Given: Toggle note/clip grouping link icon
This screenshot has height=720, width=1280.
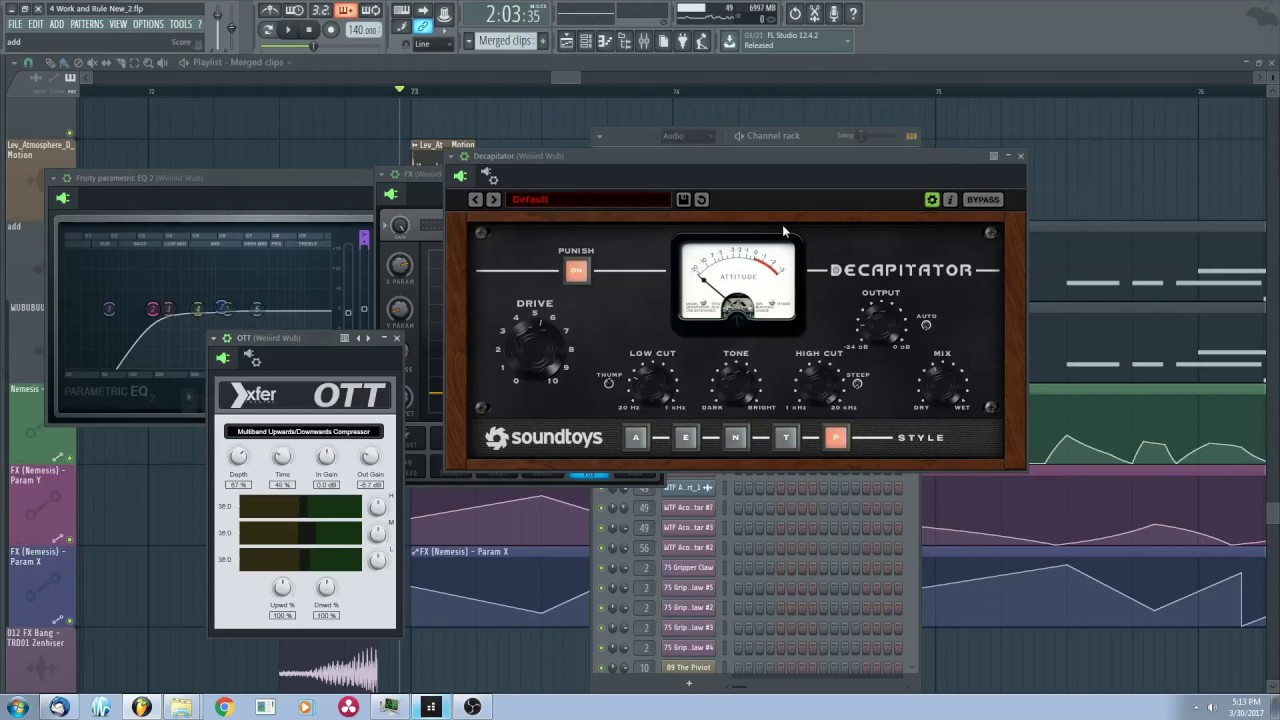Looking at the screenshot, I should [423, 26].
